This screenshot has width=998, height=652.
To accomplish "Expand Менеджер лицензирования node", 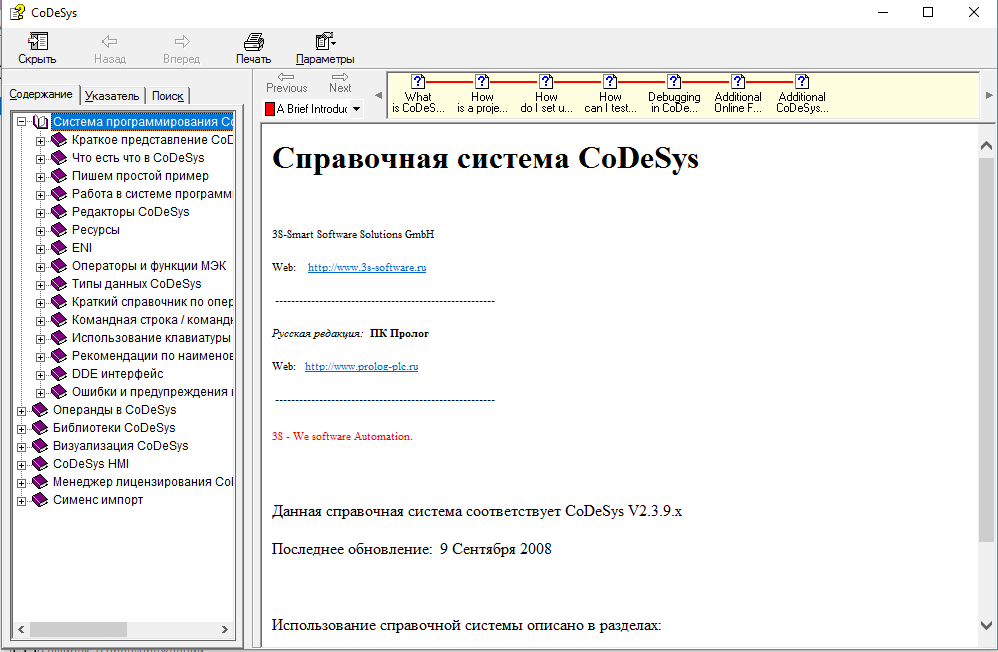I will pos(22,483).
